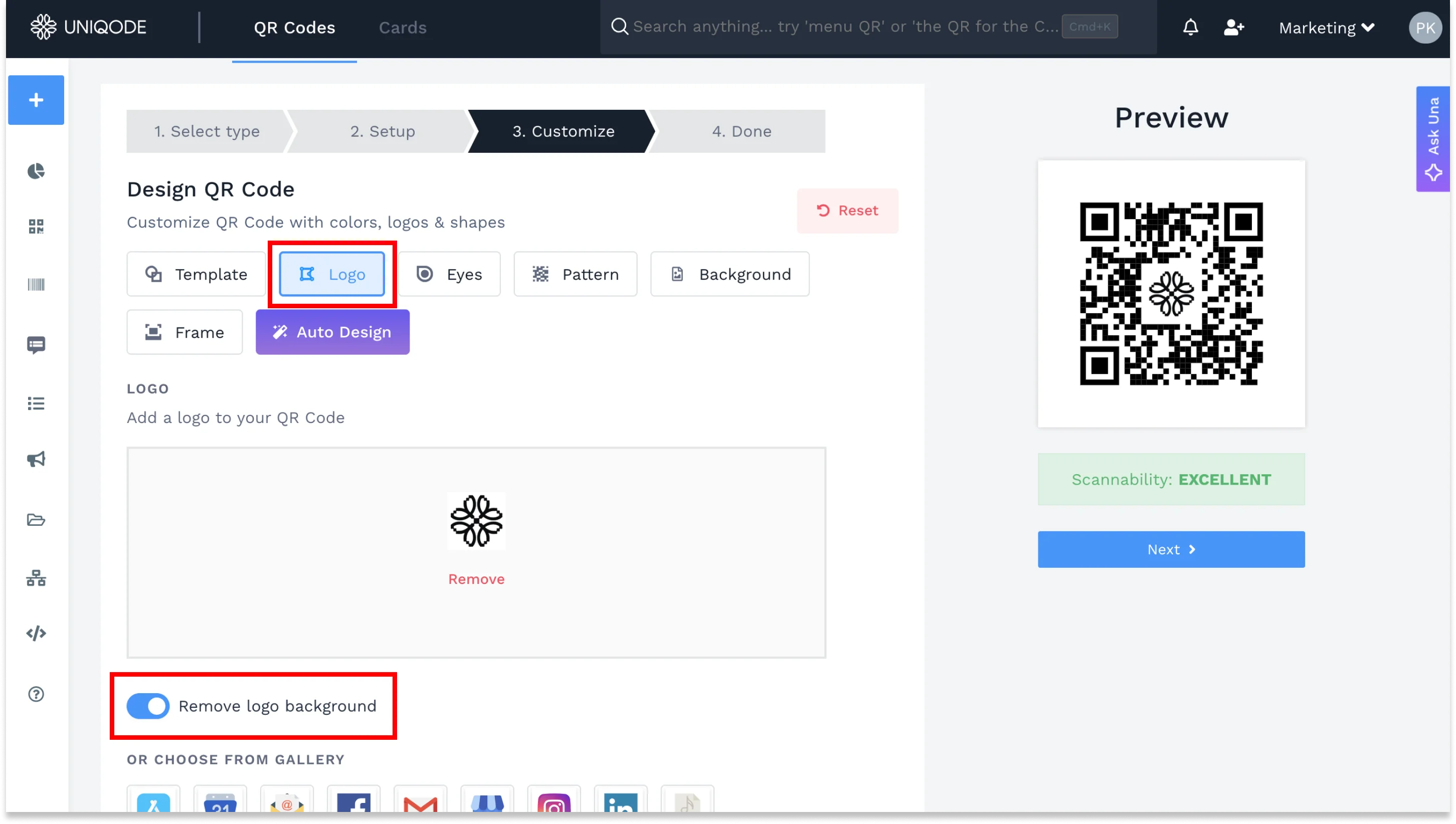Switch to the Cards tab
1456x824 pixels.
click(x=403, y=28)
